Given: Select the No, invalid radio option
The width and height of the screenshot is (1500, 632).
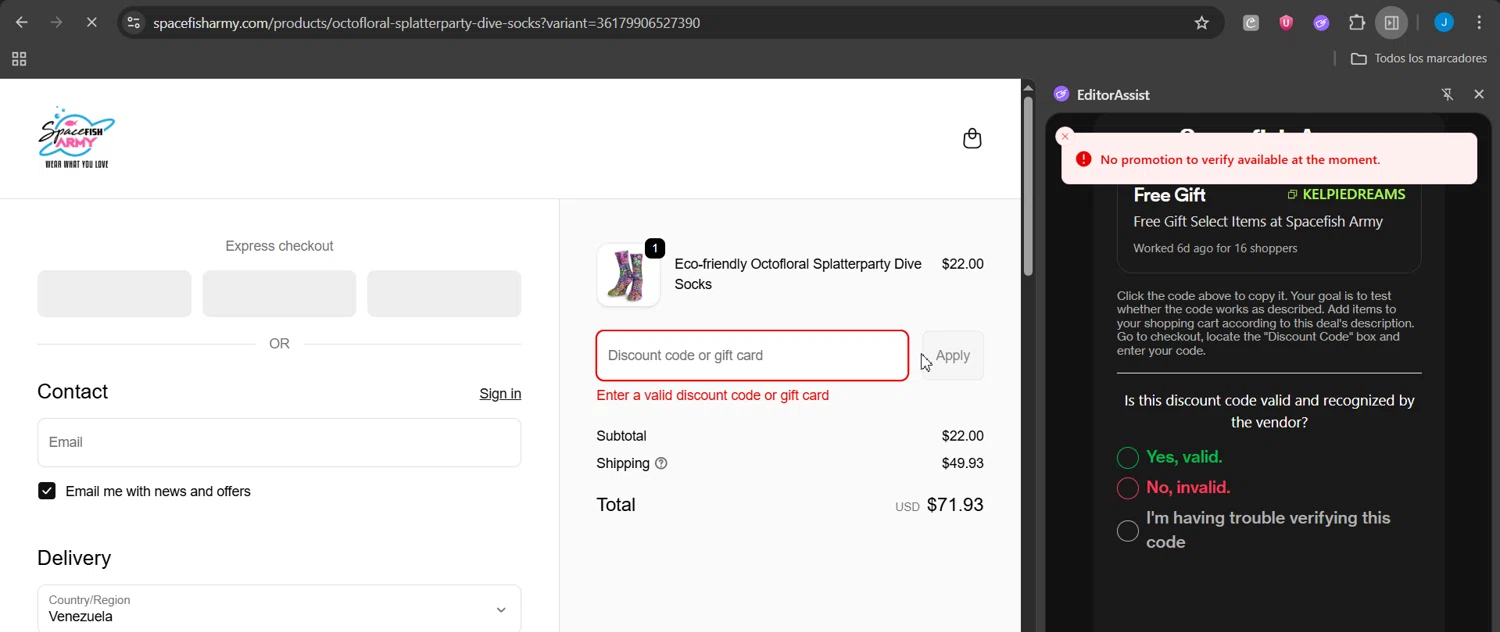Looking at the screenshot, I should (1128, 488).
